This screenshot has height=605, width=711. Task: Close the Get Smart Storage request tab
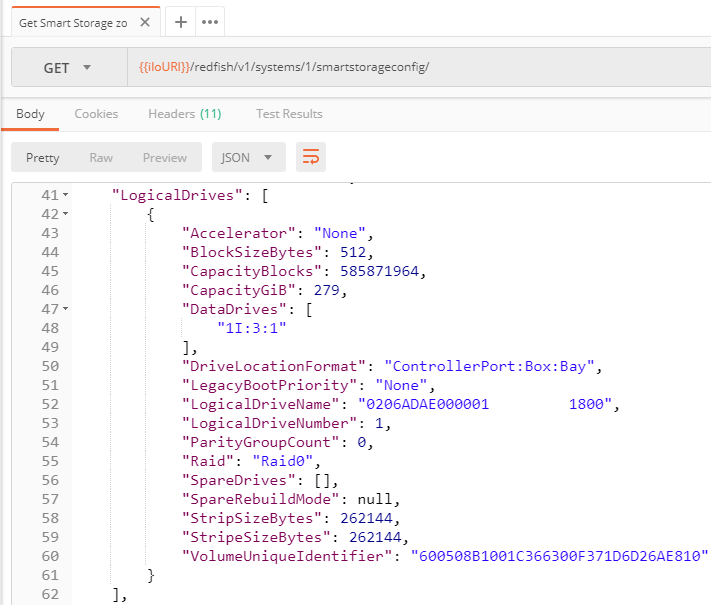coord(145,22)
